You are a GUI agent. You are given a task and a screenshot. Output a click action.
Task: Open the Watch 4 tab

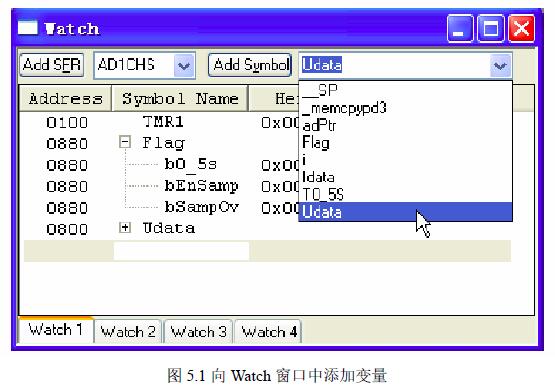pyautogui.click(x=268, y=332)
